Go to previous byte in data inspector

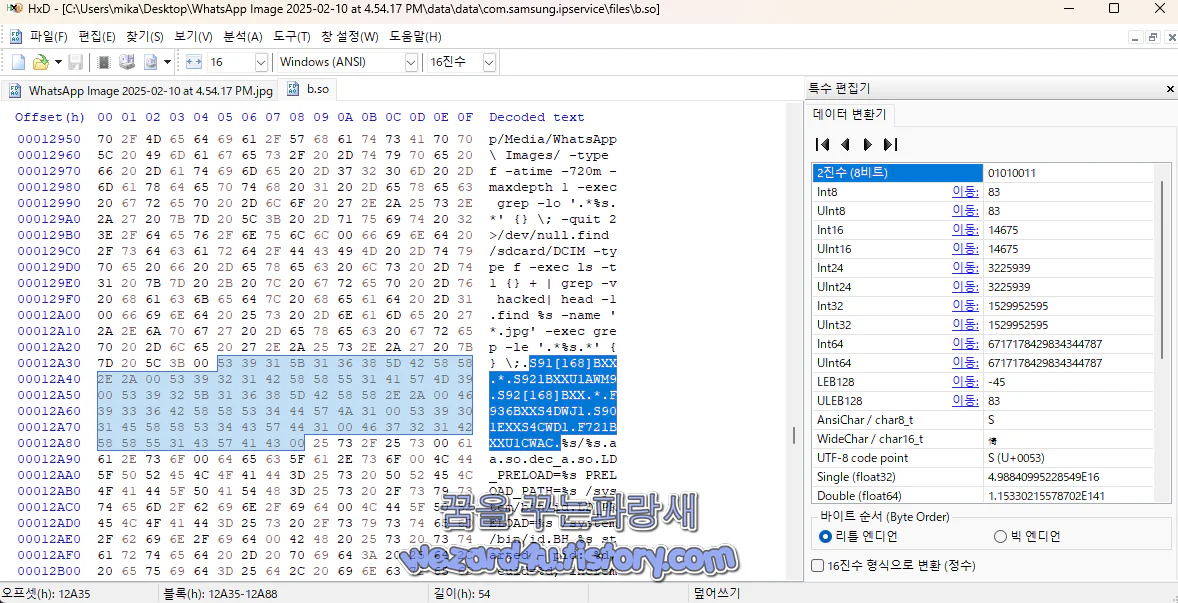(845, 144)
